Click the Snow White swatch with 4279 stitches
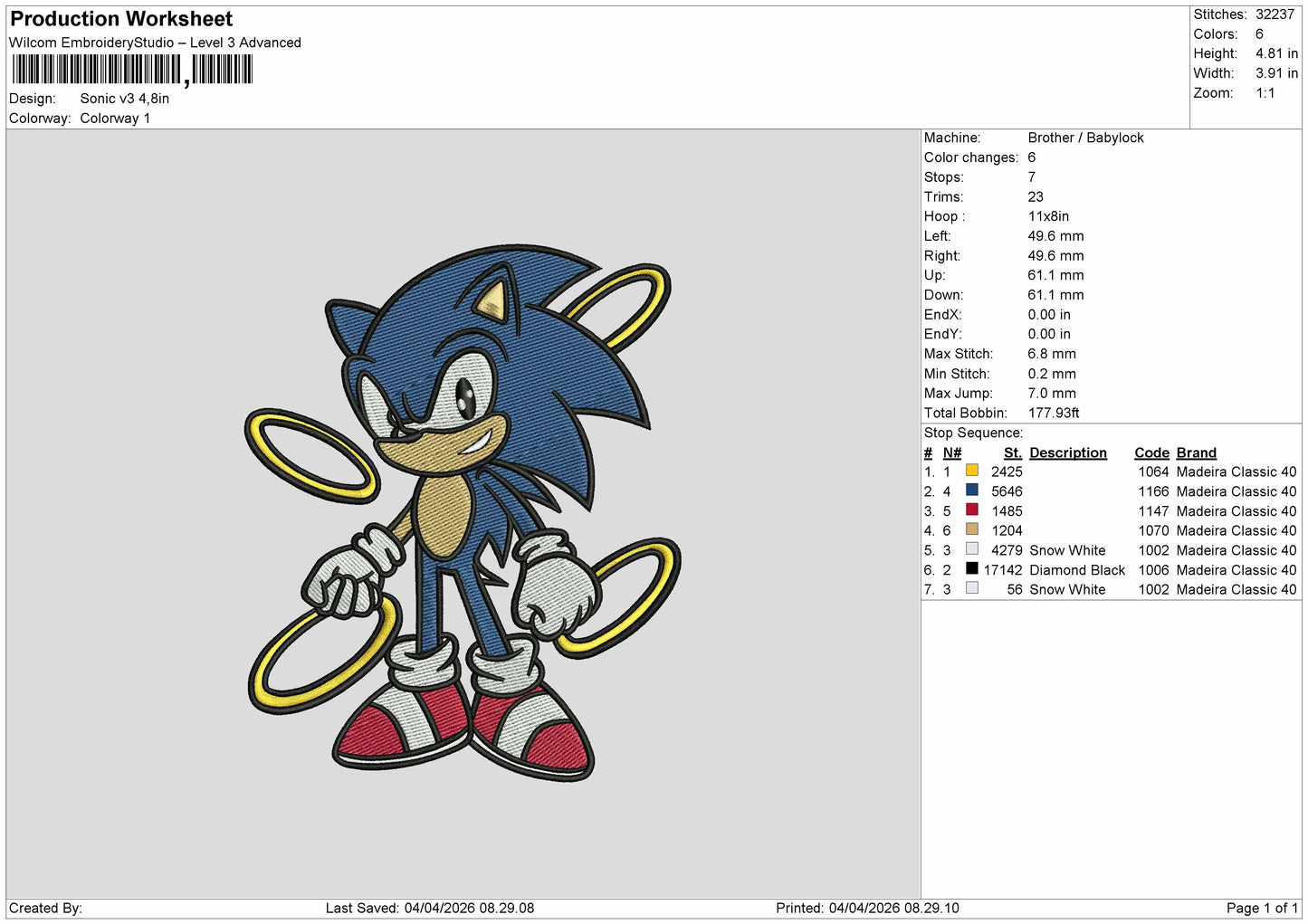 coord(971,548)
